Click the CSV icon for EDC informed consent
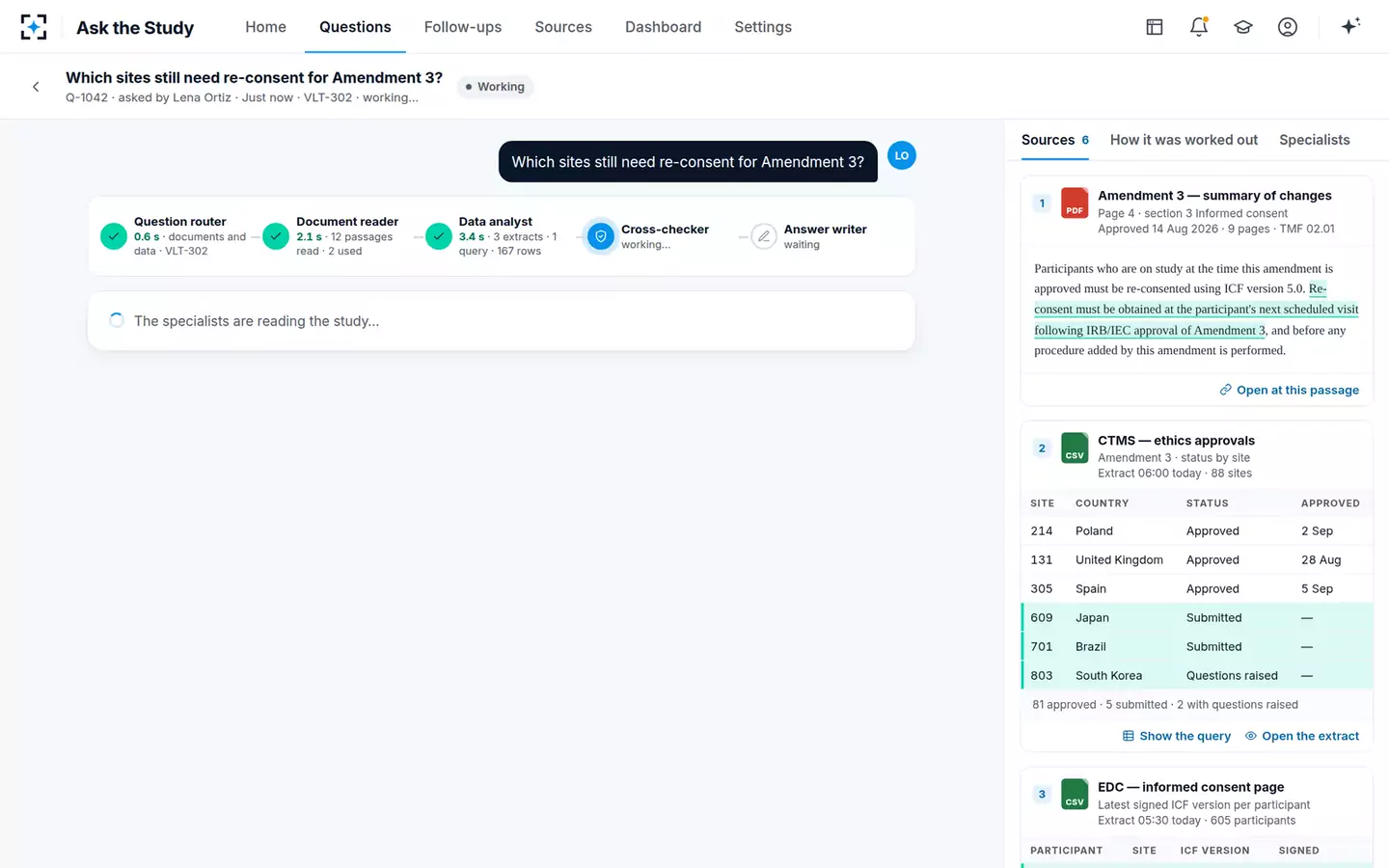Viewport: 1389px width, 868px height. (x=1075, y=795)
